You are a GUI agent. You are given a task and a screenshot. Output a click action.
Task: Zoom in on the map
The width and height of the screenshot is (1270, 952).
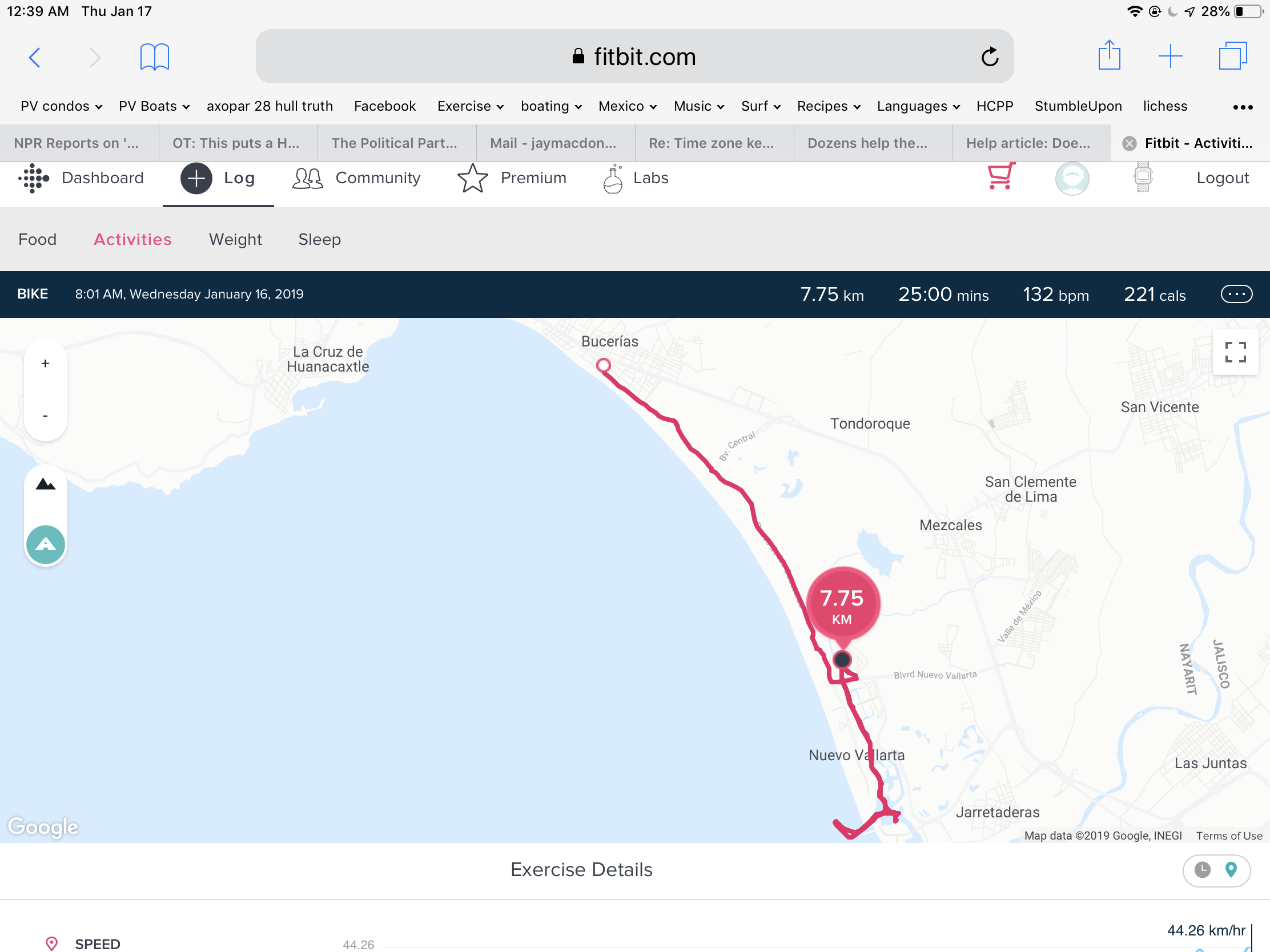[x=45, y=364]
